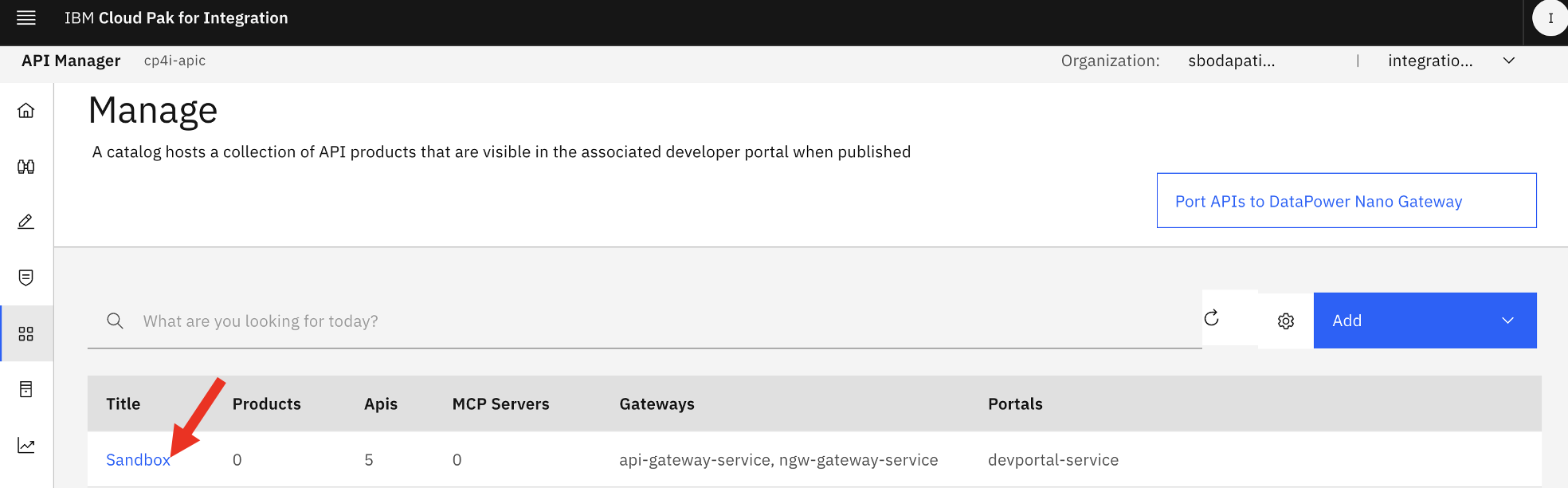This screenshot has height=488, width=1568.
Task: Open the user profile avatar
Action: (x=1550, y=18)
